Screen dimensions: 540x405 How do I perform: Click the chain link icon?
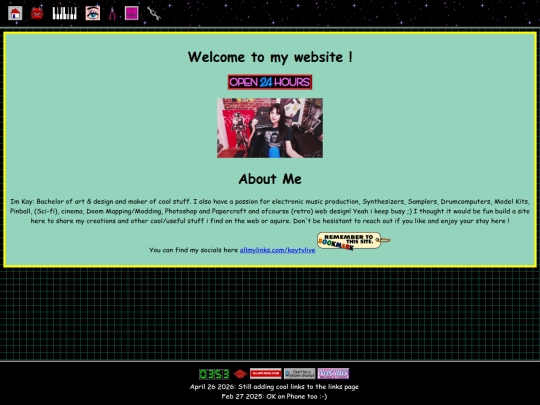(154, 13)
